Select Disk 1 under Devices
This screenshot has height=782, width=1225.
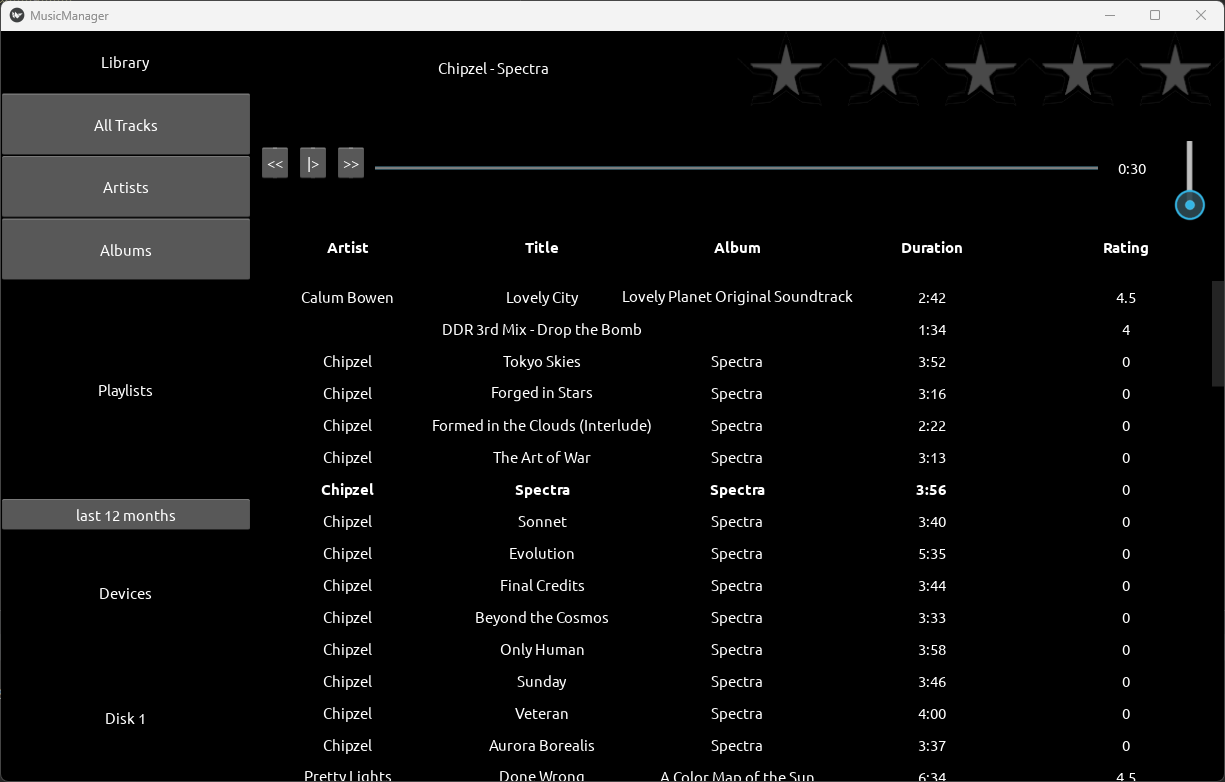click(x=125, y=718)
